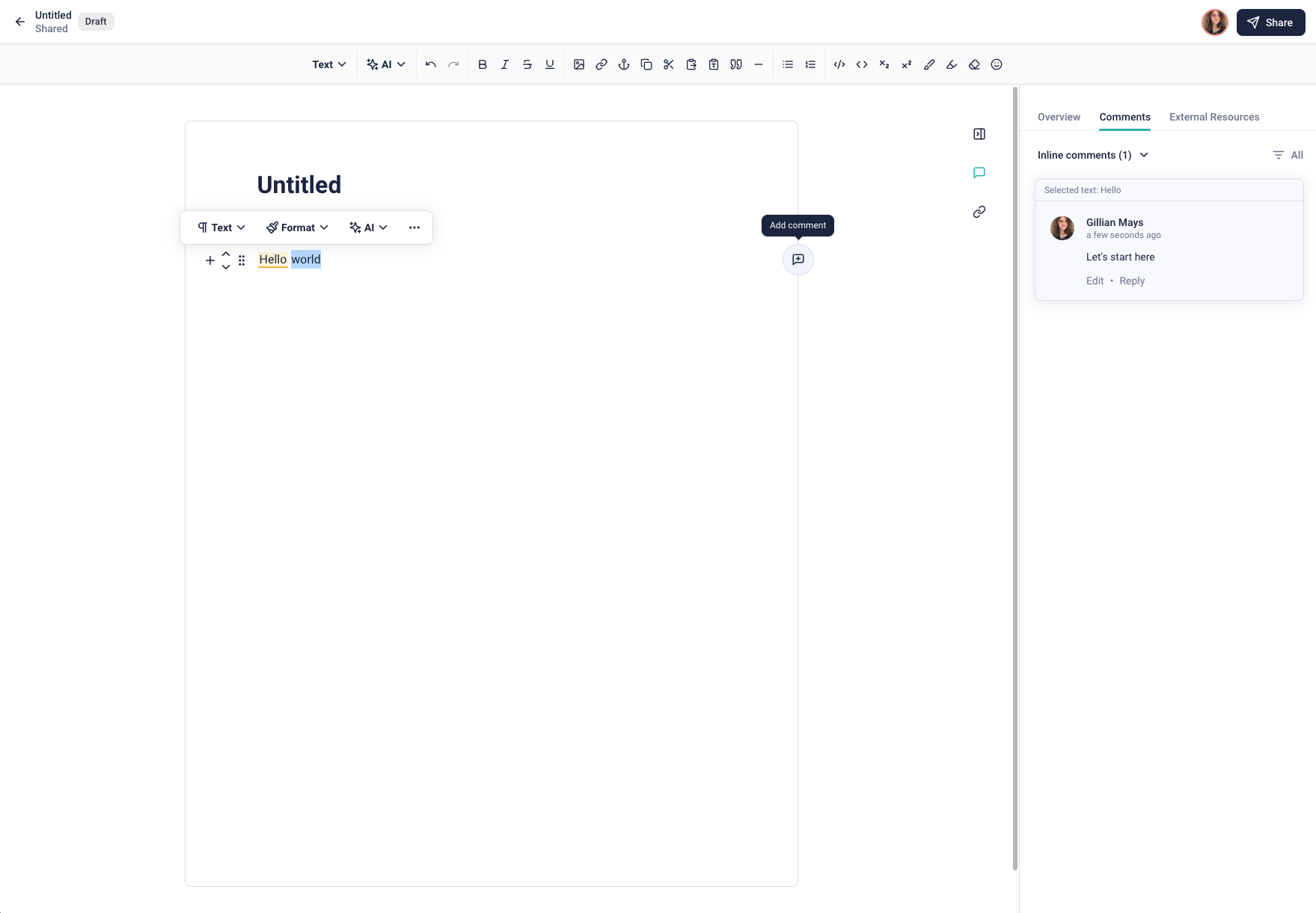Open the Text dropdown in floating toolbar
This screenshot has width=1316, height=913.
221,228
